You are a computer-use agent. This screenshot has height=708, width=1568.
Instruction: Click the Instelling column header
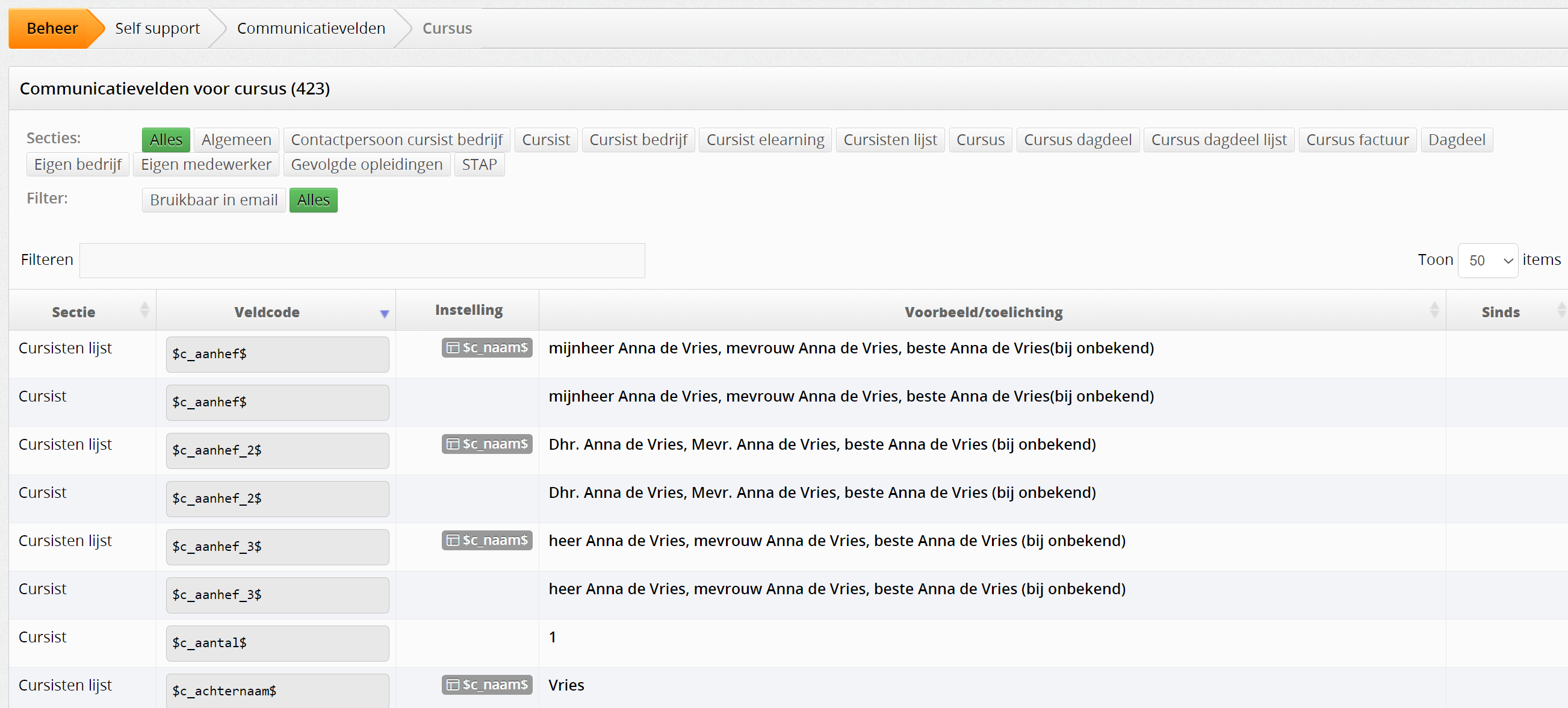click(x=468, y=310)
